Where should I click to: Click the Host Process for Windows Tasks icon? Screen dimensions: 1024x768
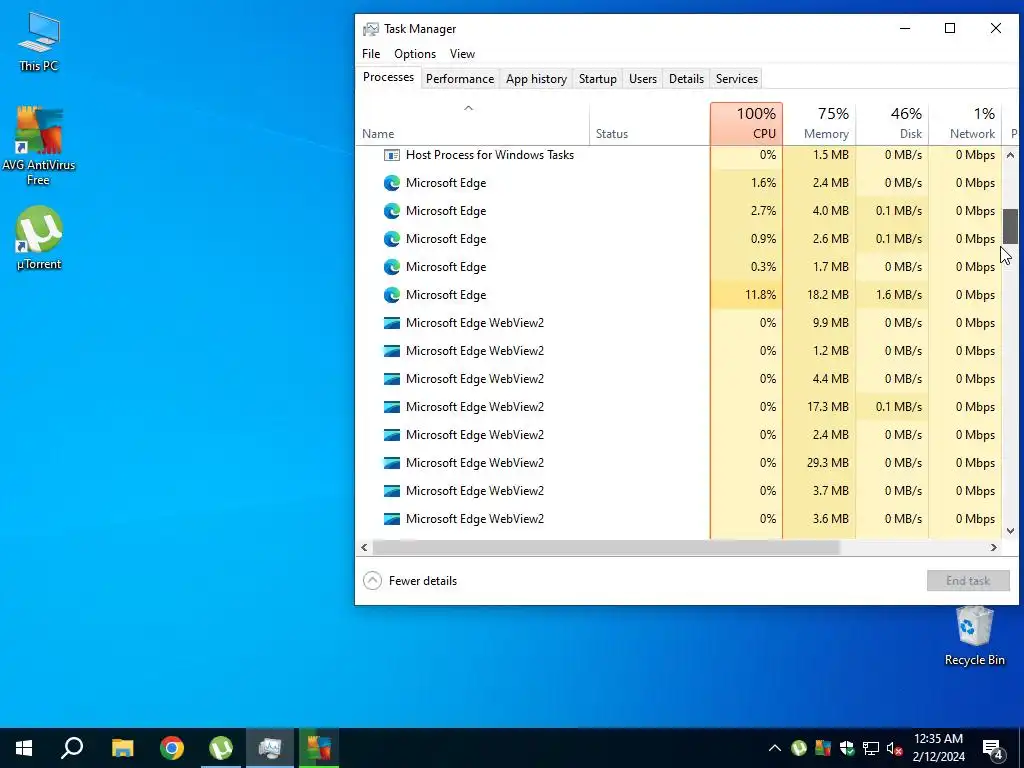392,155
